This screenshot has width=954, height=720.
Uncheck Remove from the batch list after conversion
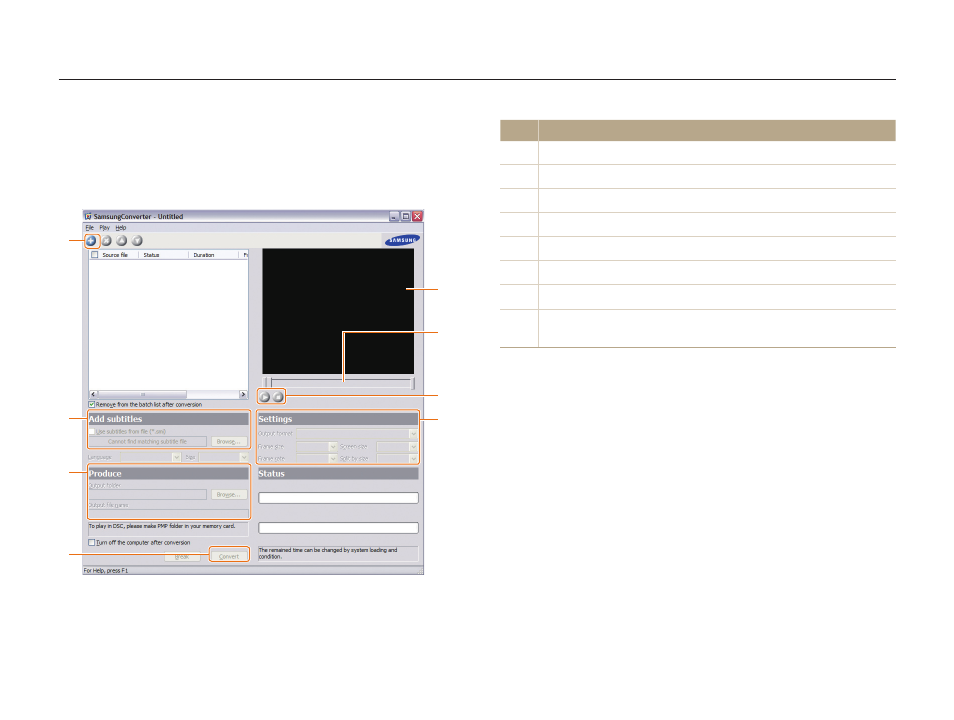92,404
